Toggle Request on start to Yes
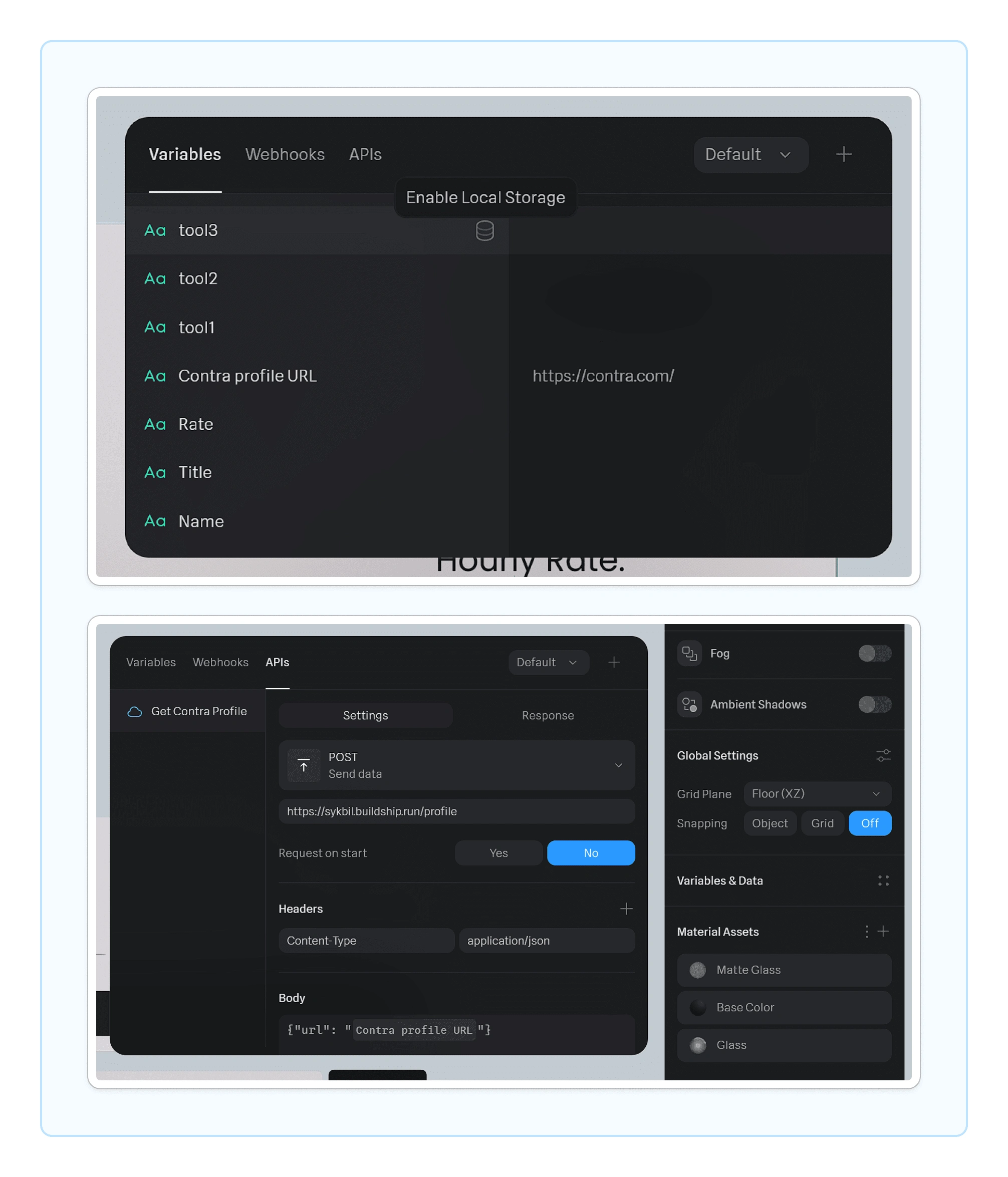Screen dimensions: 1008x1177 pyautogui.click(x=497, y=852)
